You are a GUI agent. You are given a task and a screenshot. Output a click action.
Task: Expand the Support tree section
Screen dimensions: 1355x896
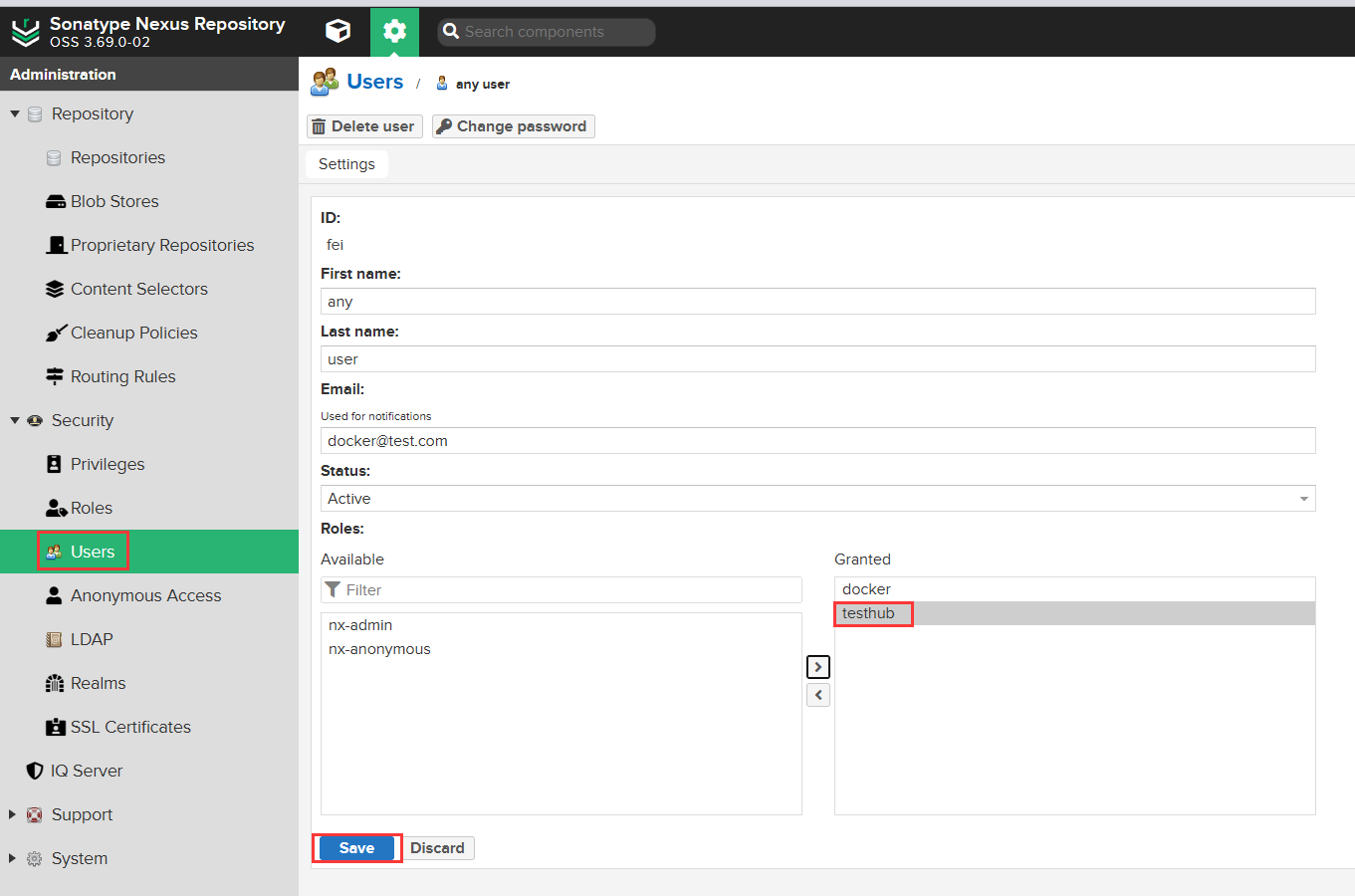[12, 814]
